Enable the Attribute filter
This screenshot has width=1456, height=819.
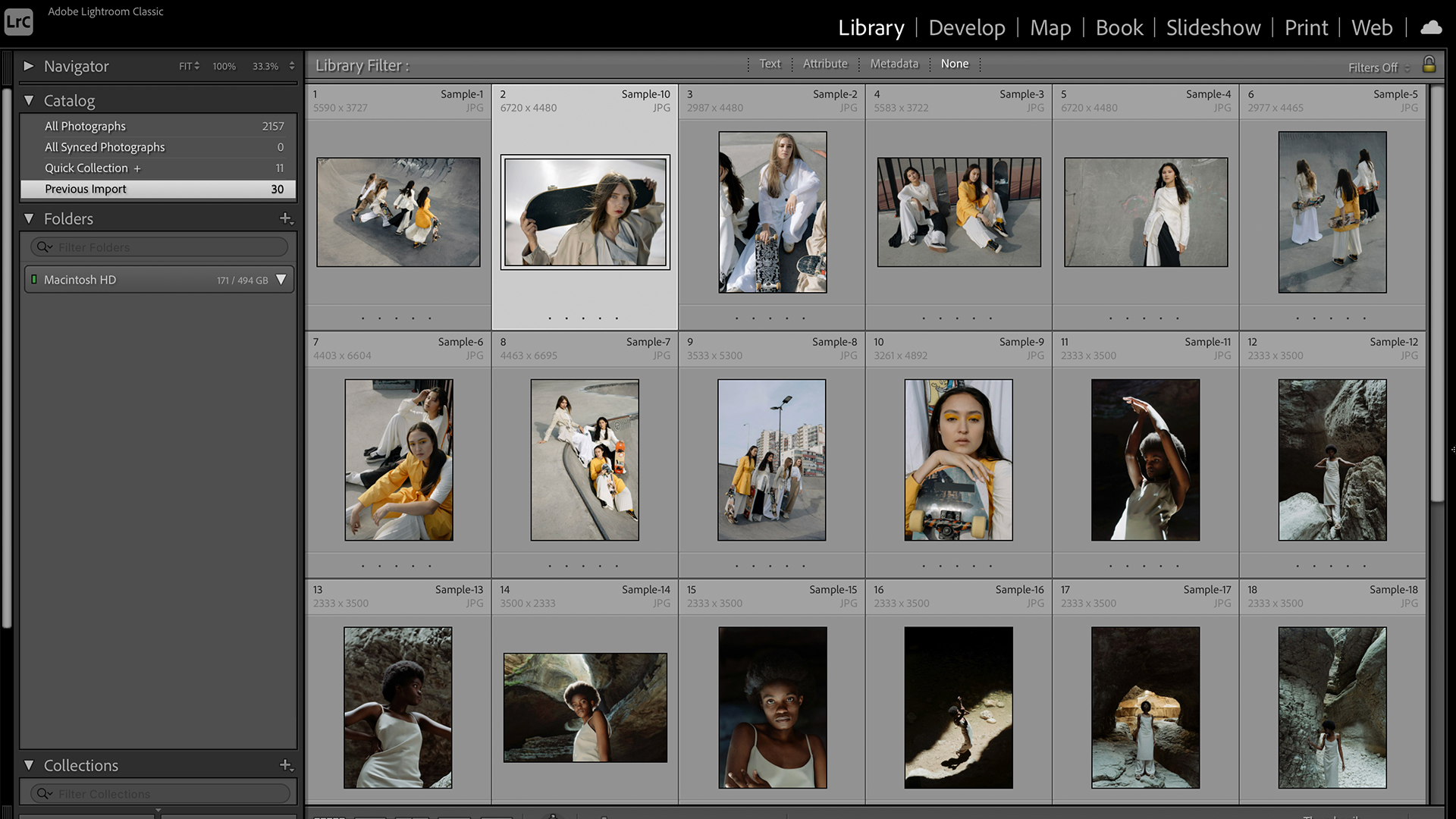tap(825, 64)
